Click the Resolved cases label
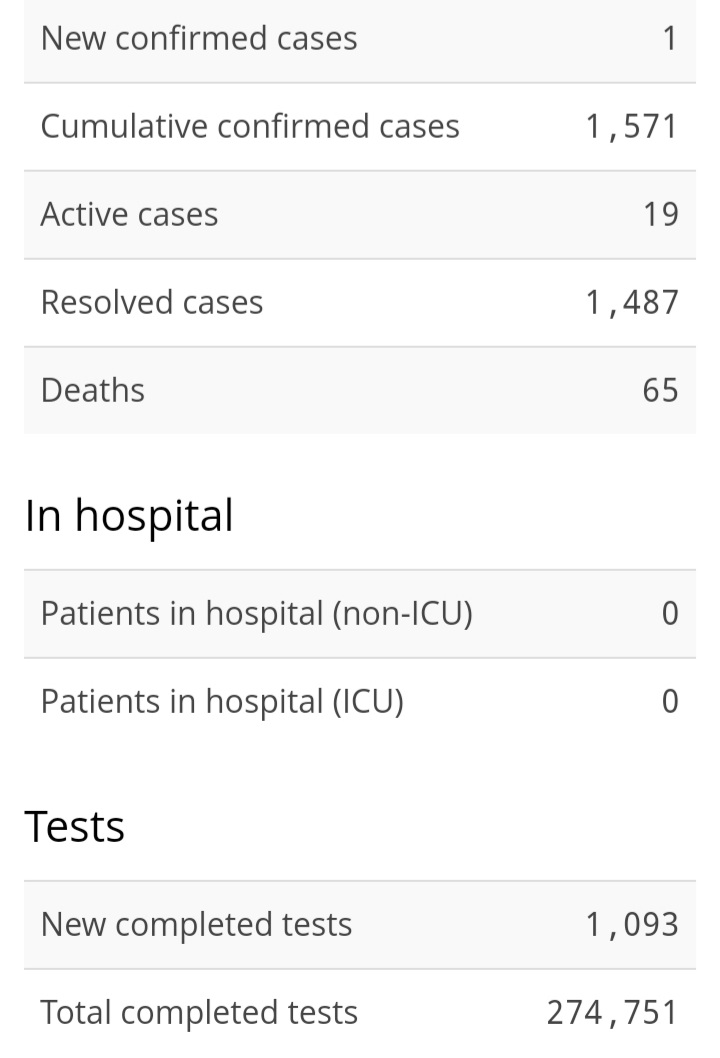720x1058 pixels. (152, 303)
